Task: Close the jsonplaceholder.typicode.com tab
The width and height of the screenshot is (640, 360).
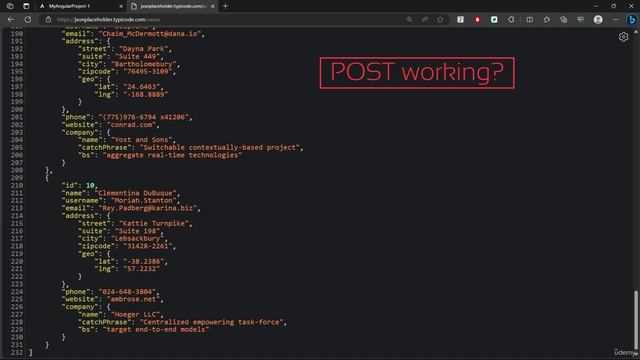Action: [213, 6]
